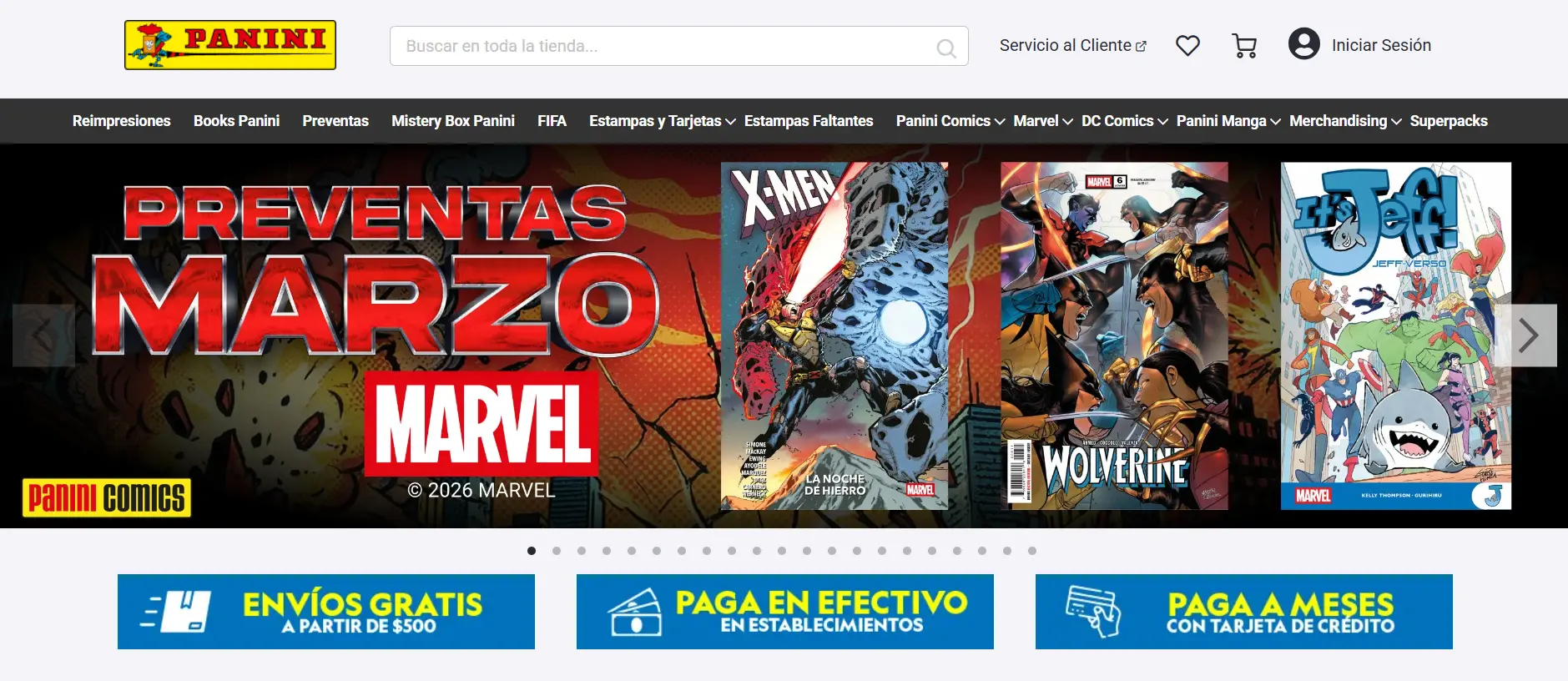
Task: Click the credit card icon in Paga a Meses
Action: pyautogui.click(x=1093, y=612)
